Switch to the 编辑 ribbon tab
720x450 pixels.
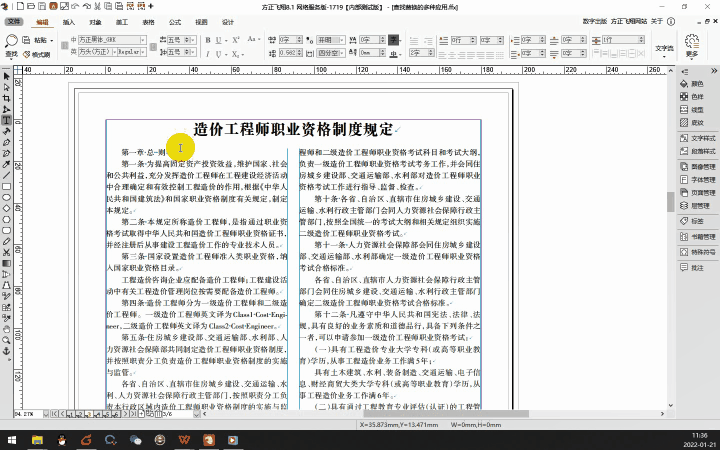[42, 22]
